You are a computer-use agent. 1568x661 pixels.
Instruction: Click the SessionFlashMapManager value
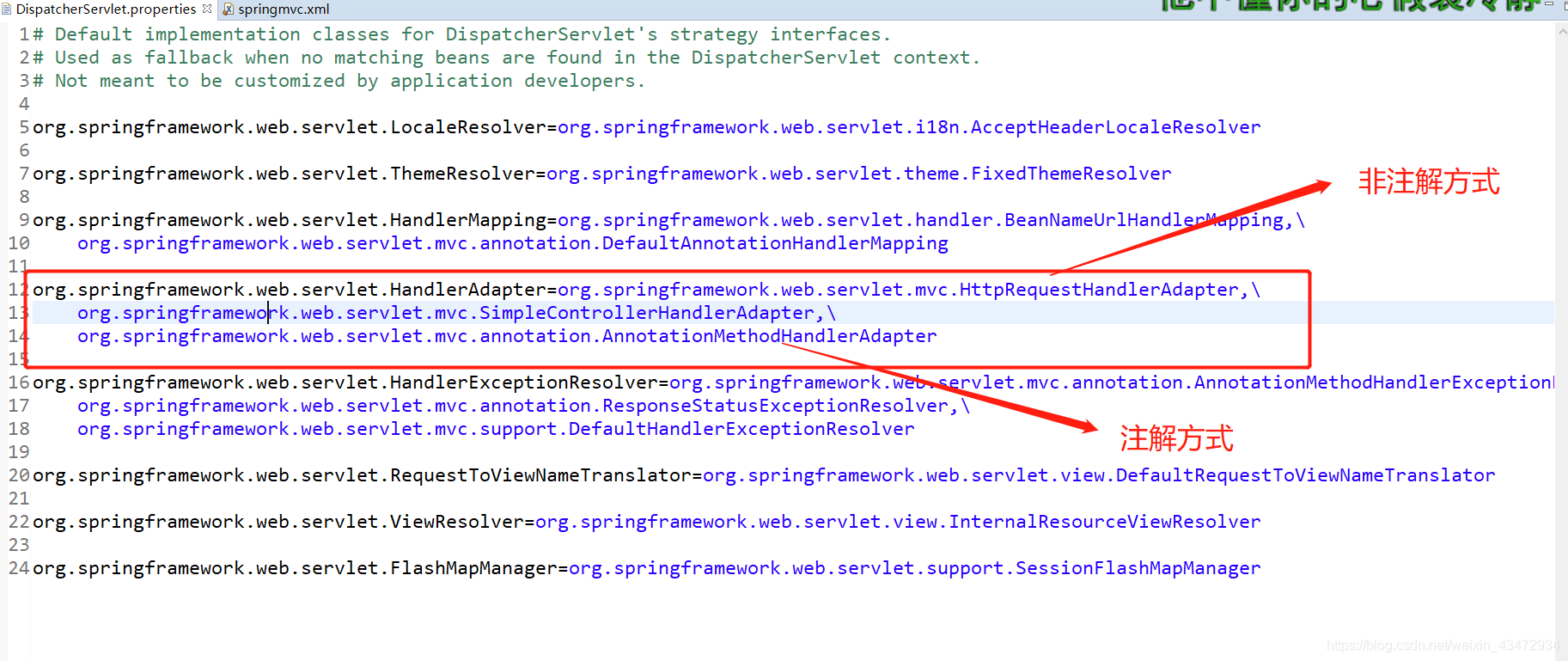click(x=914, y=568)
